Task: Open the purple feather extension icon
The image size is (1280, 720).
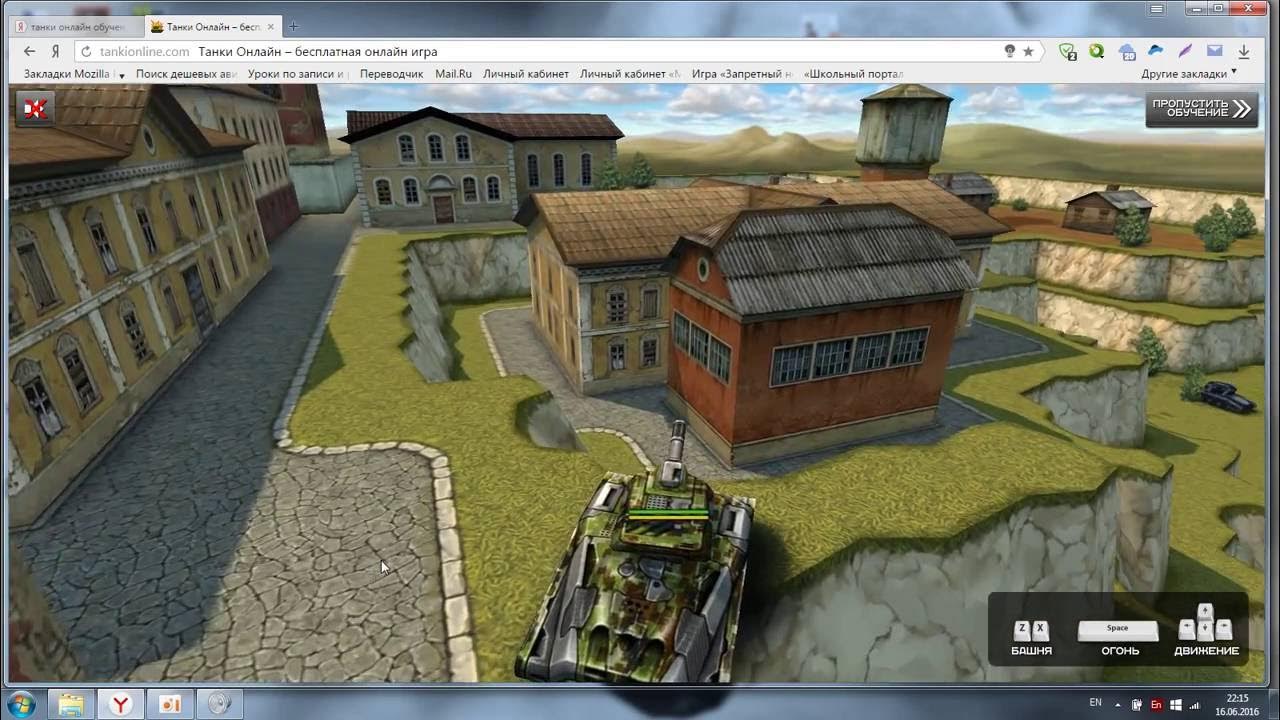Action: point(1185,51)
